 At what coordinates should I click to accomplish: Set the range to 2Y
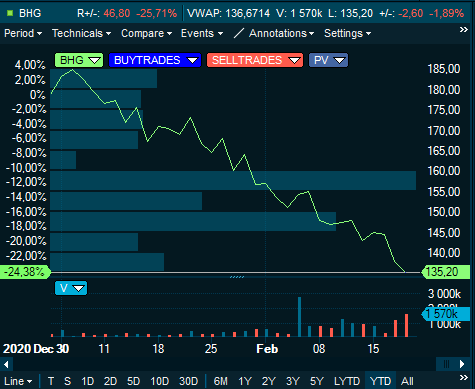tap(269, 381)
